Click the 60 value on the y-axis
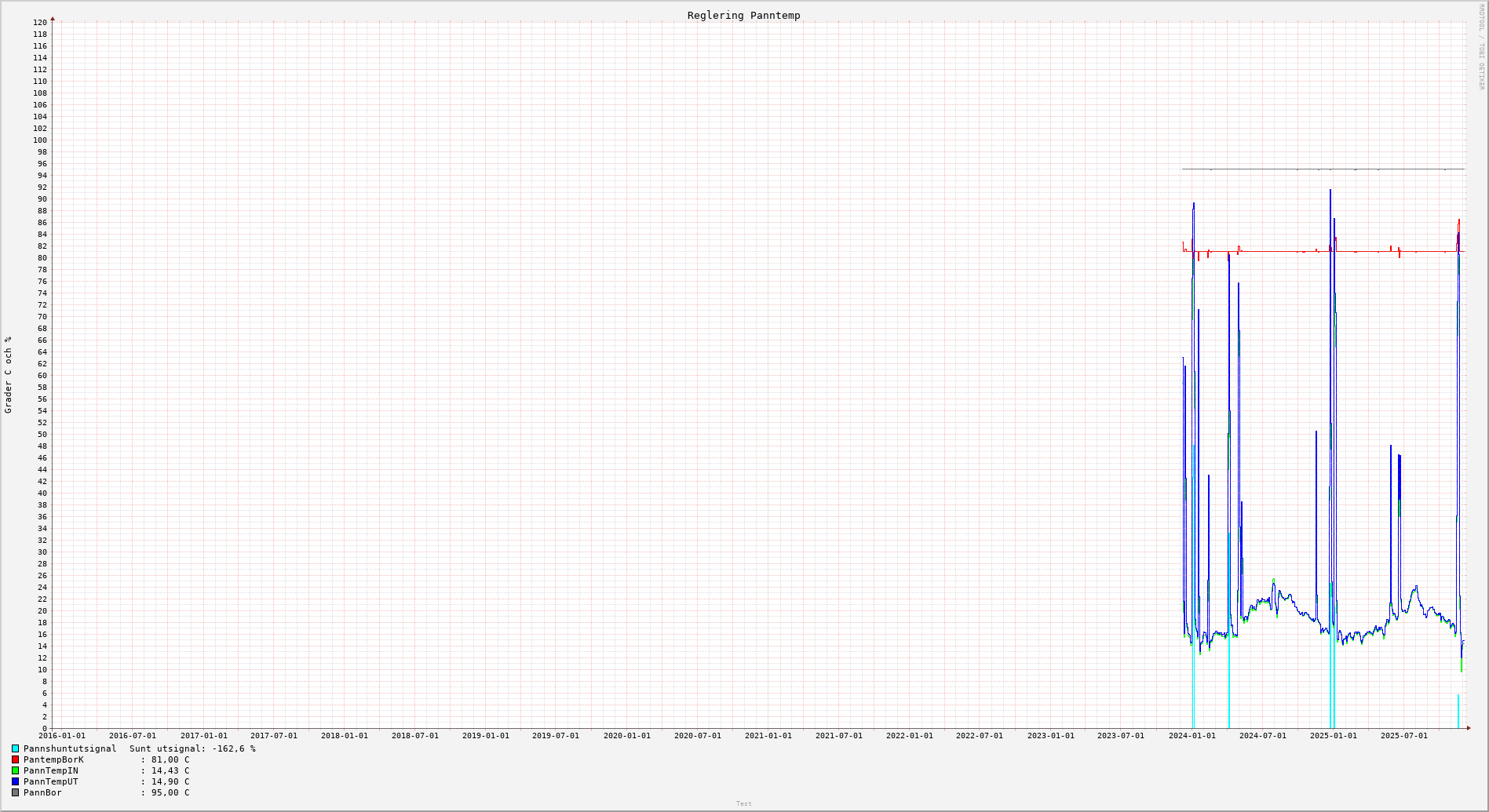Screen dimensions: 1489x812 (42, 376)
